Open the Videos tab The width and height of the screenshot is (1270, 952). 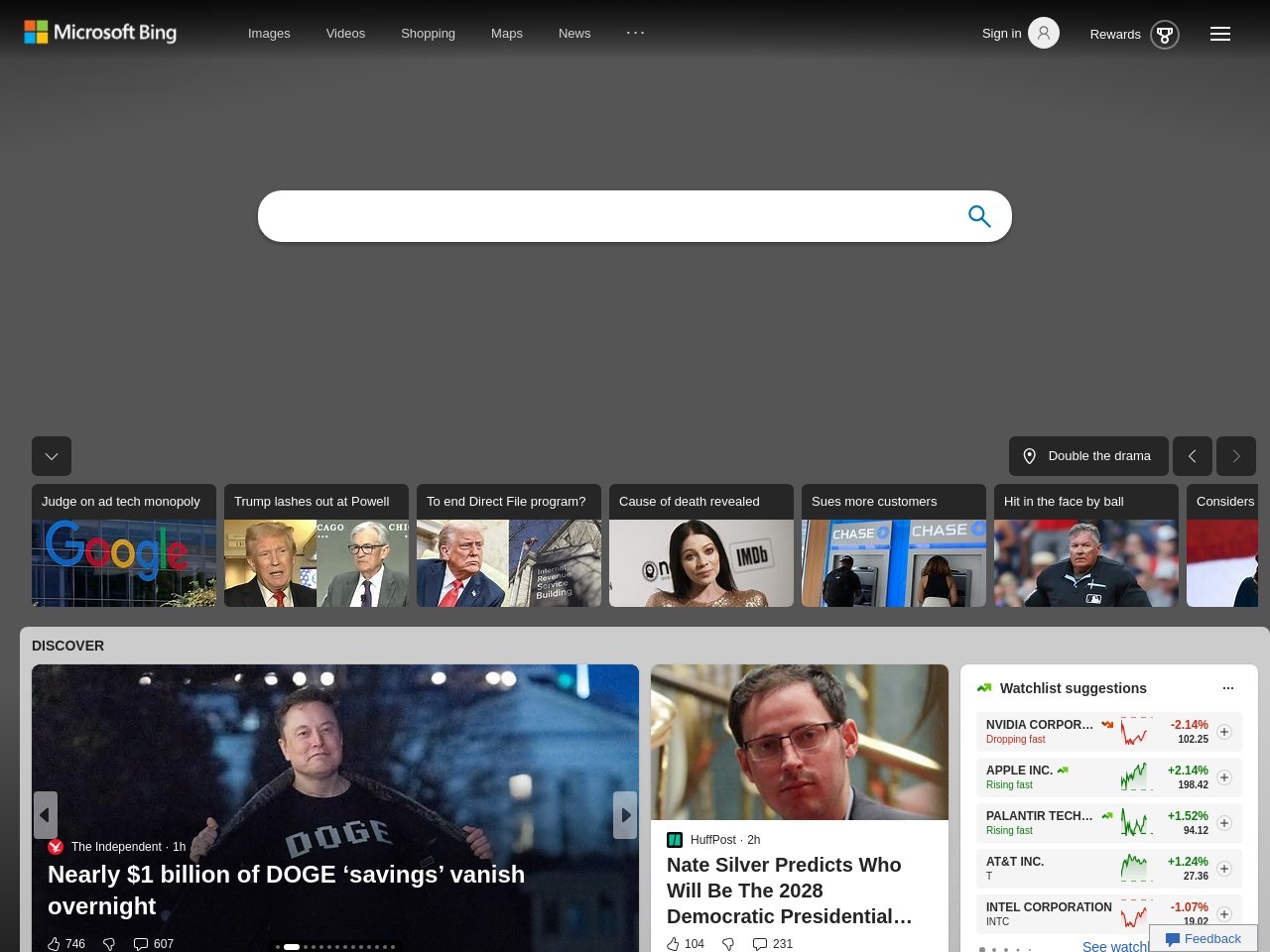point(345,33)
